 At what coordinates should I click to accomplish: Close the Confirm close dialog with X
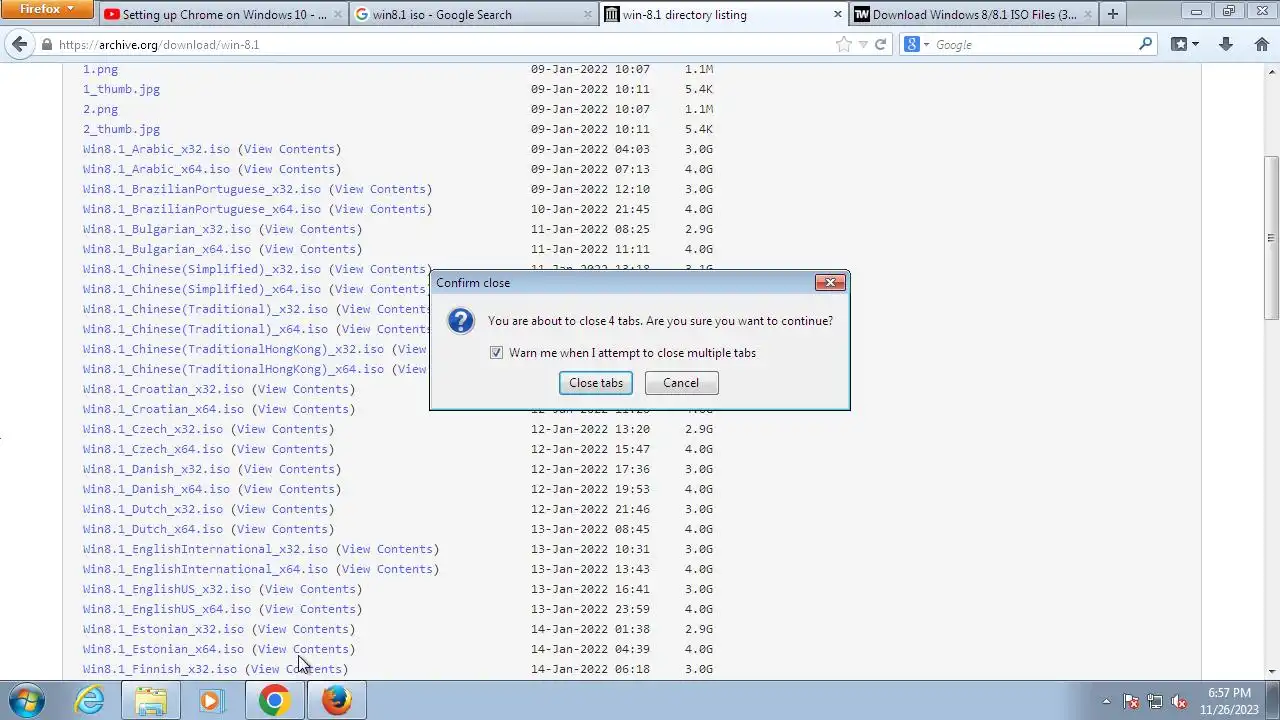830,283
